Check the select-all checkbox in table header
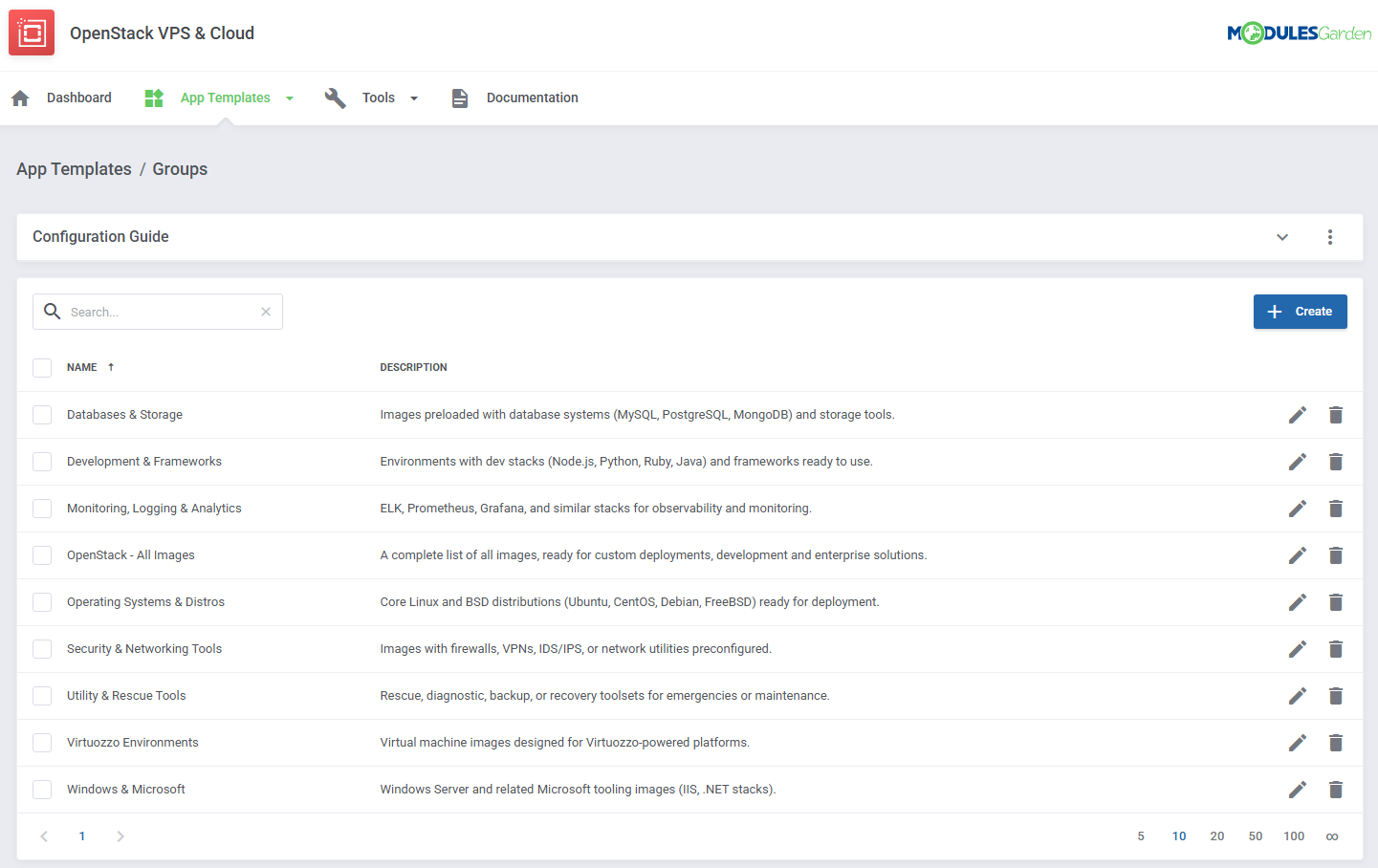Image resolution: width=1378 pixels, height=868 pixels. click(42, 367)
